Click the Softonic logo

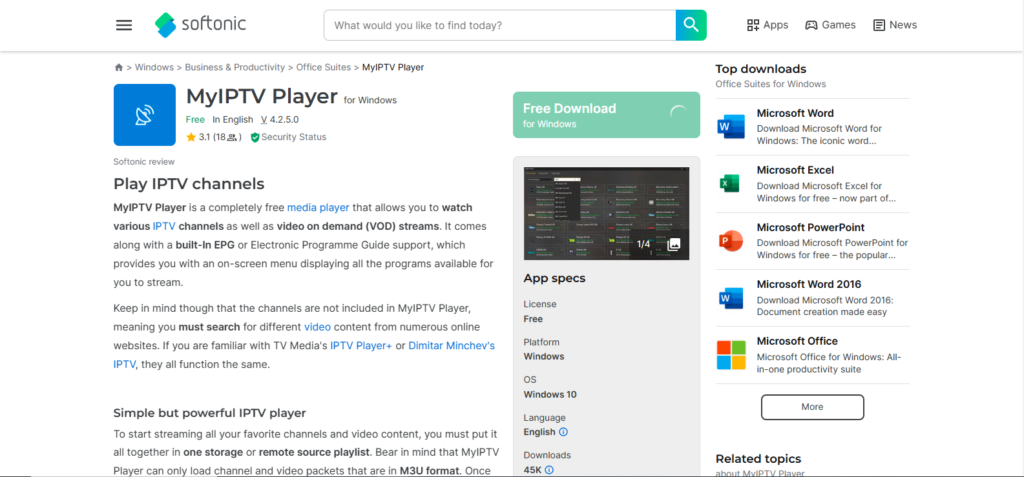[x=200, y=25]
